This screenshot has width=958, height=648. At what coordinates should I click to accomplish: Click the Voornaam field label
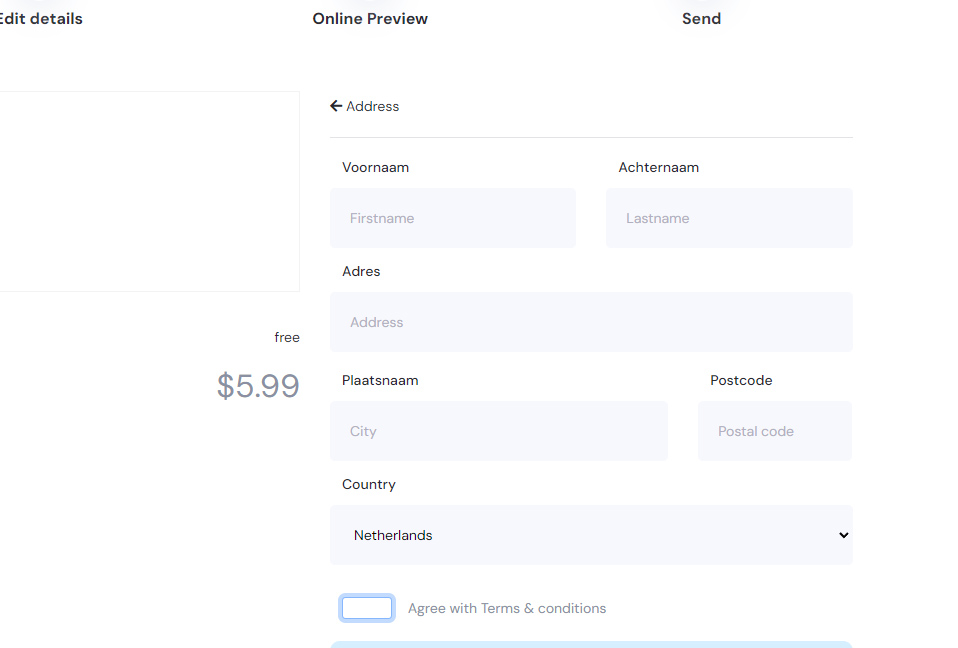(375, 167)
